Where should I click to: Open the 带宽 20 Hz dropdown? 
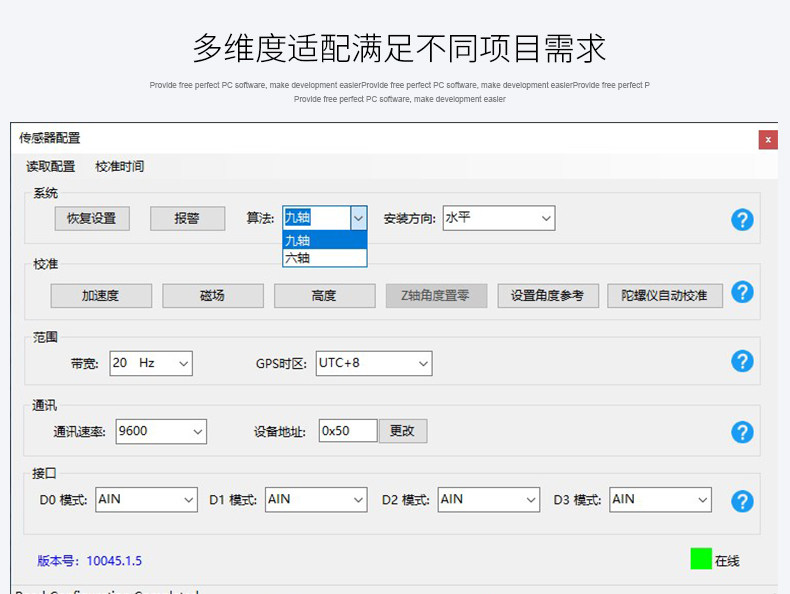151,363
